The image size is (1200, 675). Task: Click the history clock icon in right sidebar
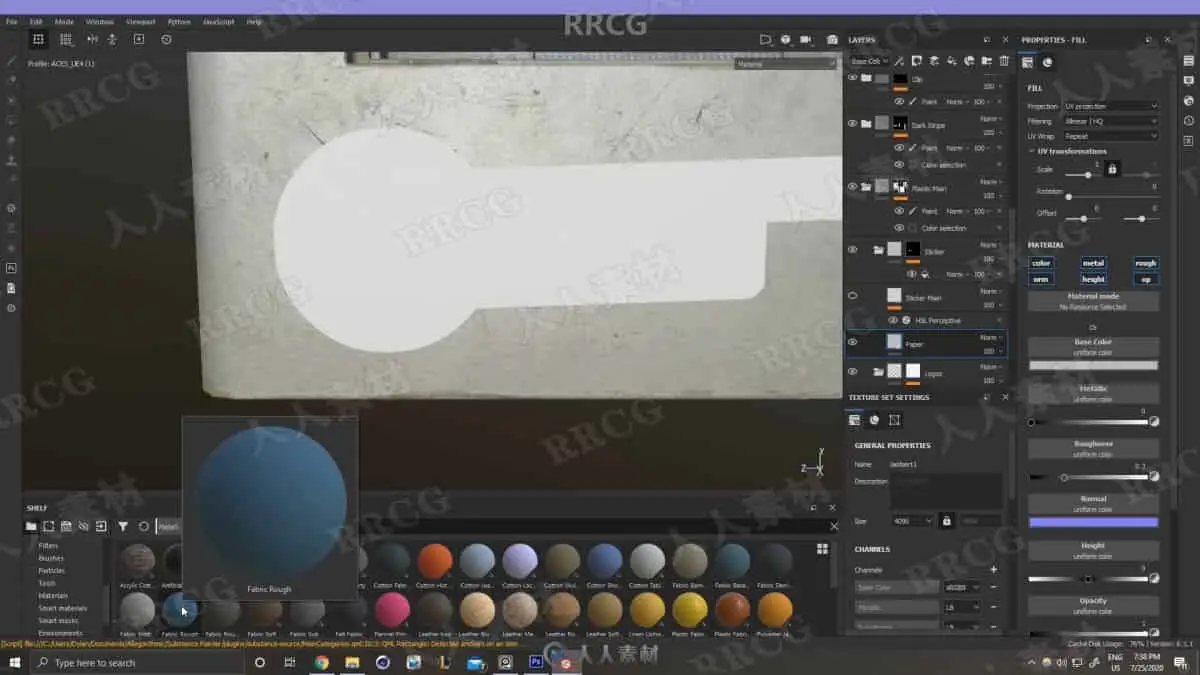pyautogui.click(x=1188, y=121)
